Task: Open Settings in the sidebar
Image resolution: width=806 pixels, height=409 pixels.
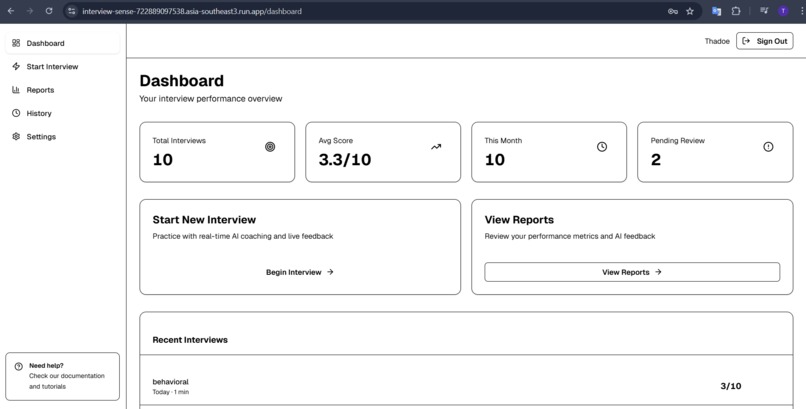Action: [62, 137]
